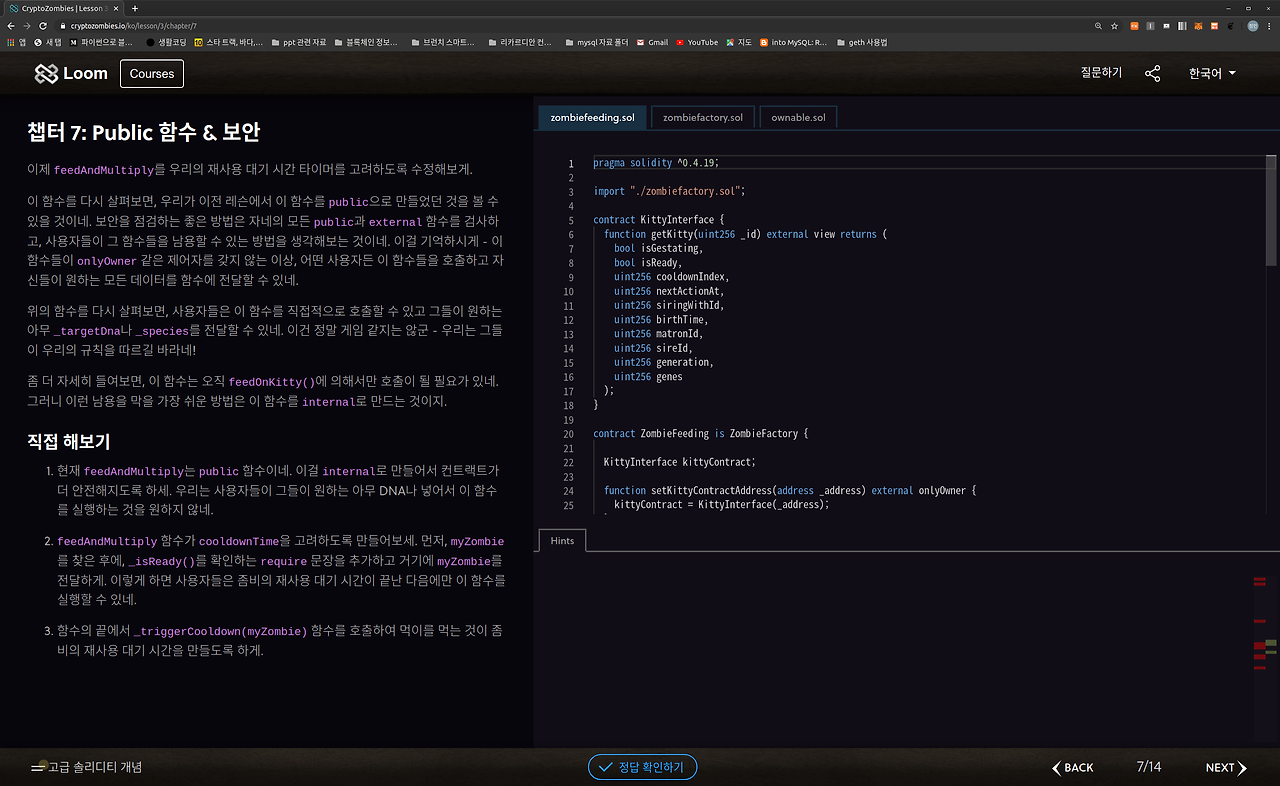Open the share icon in header

[1152, 74]
